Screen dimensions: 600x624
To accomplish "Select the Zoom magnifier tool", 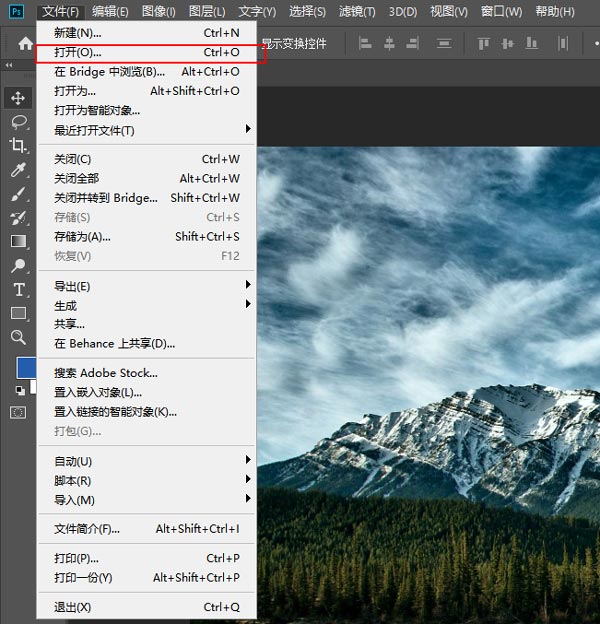I will coord(18,338).
